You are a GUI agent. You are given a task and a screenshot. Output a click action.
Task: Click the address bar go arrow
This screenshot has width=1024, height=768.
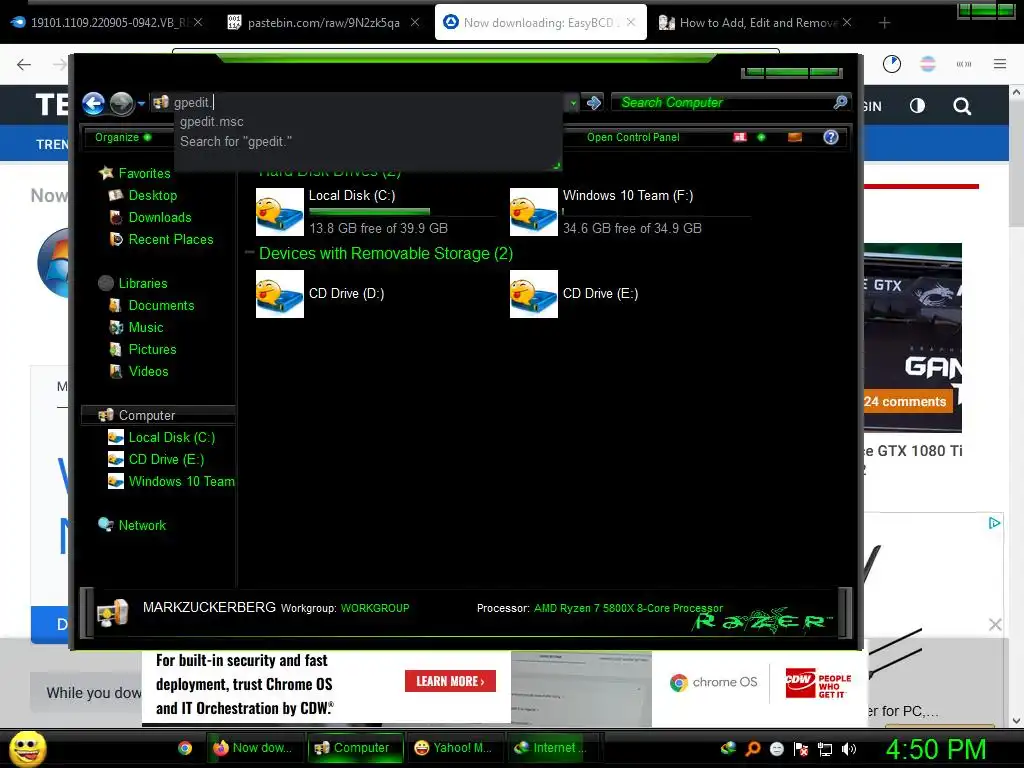tap(594, 103)
